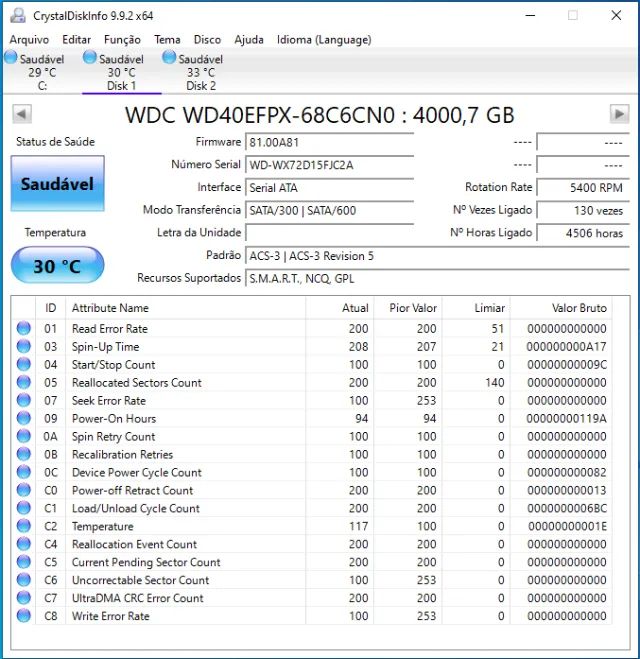Click status orb of Reallocated Sectors Count row
640x659 pixels.
pos(24,382)
